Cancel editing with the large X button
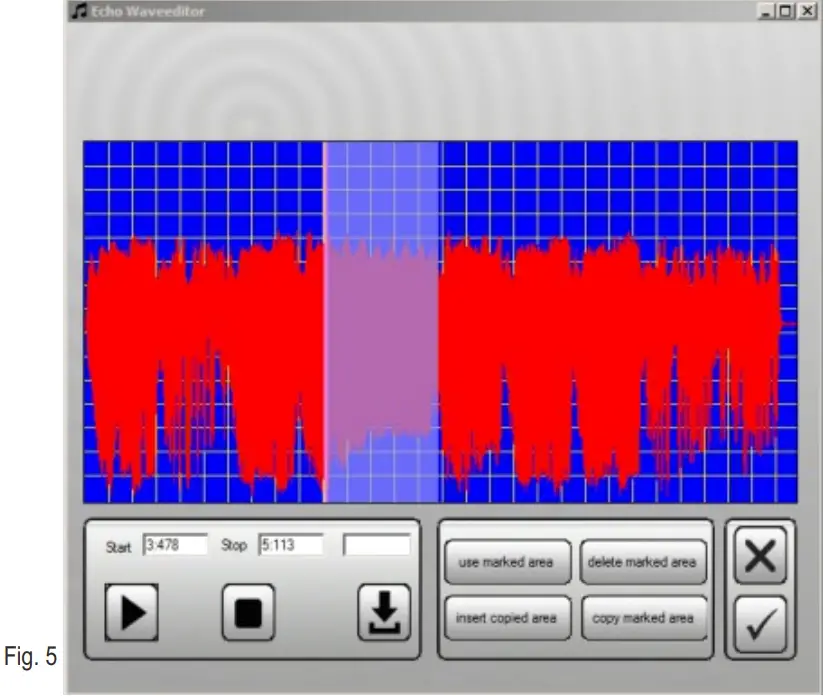 click(x=760, y=556)
